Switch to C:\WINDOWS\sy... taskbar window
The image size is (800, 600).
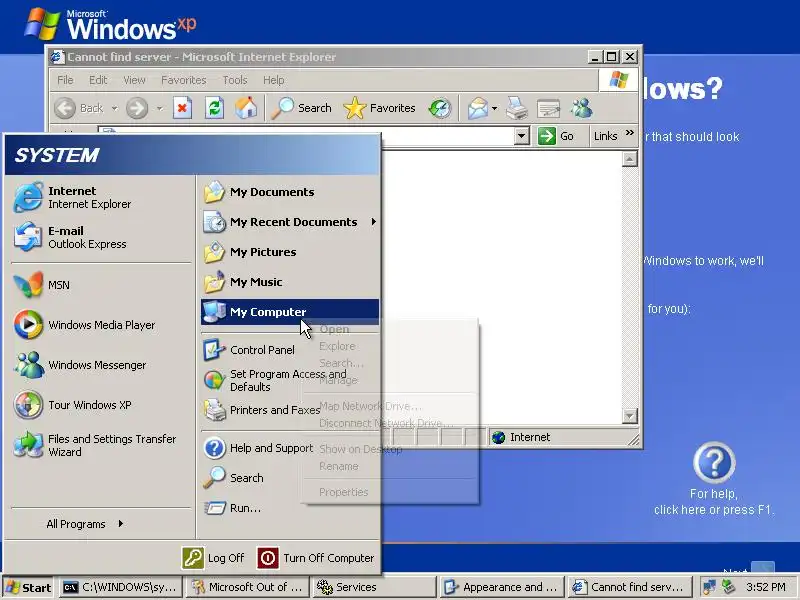(119, 587)
